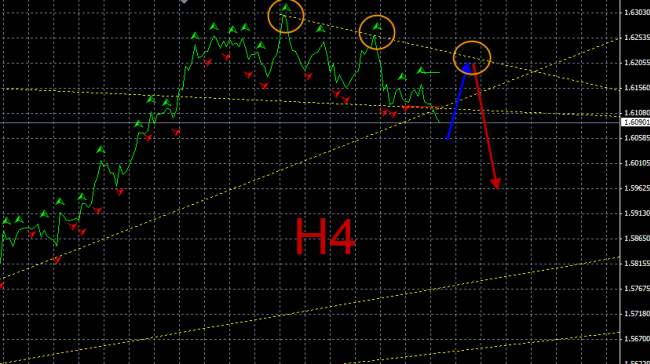Select the 1.57180 price scale value

(x=637, y=314)
